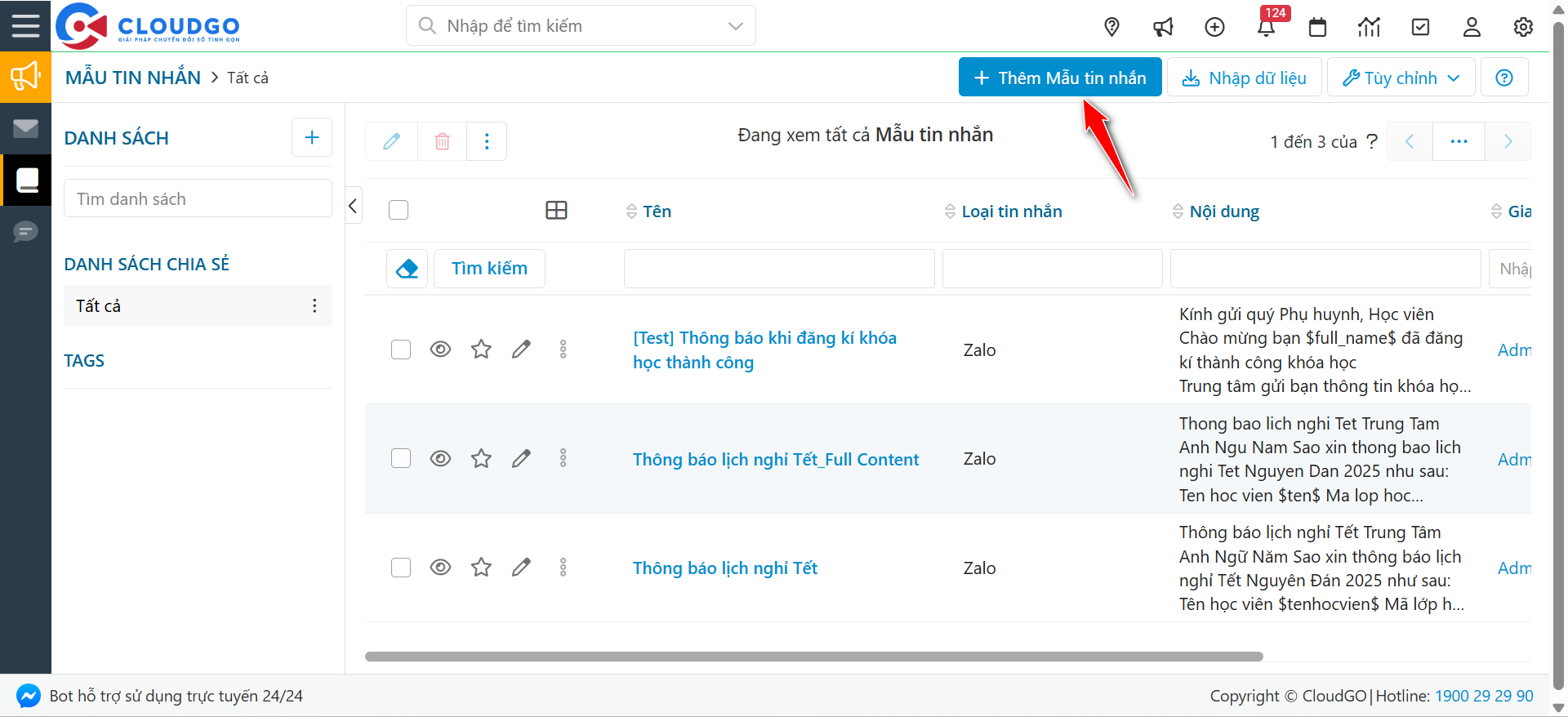
Task: Open [Test] Thông báo khi đăng kí khóa link
Action: coord(764,350)
